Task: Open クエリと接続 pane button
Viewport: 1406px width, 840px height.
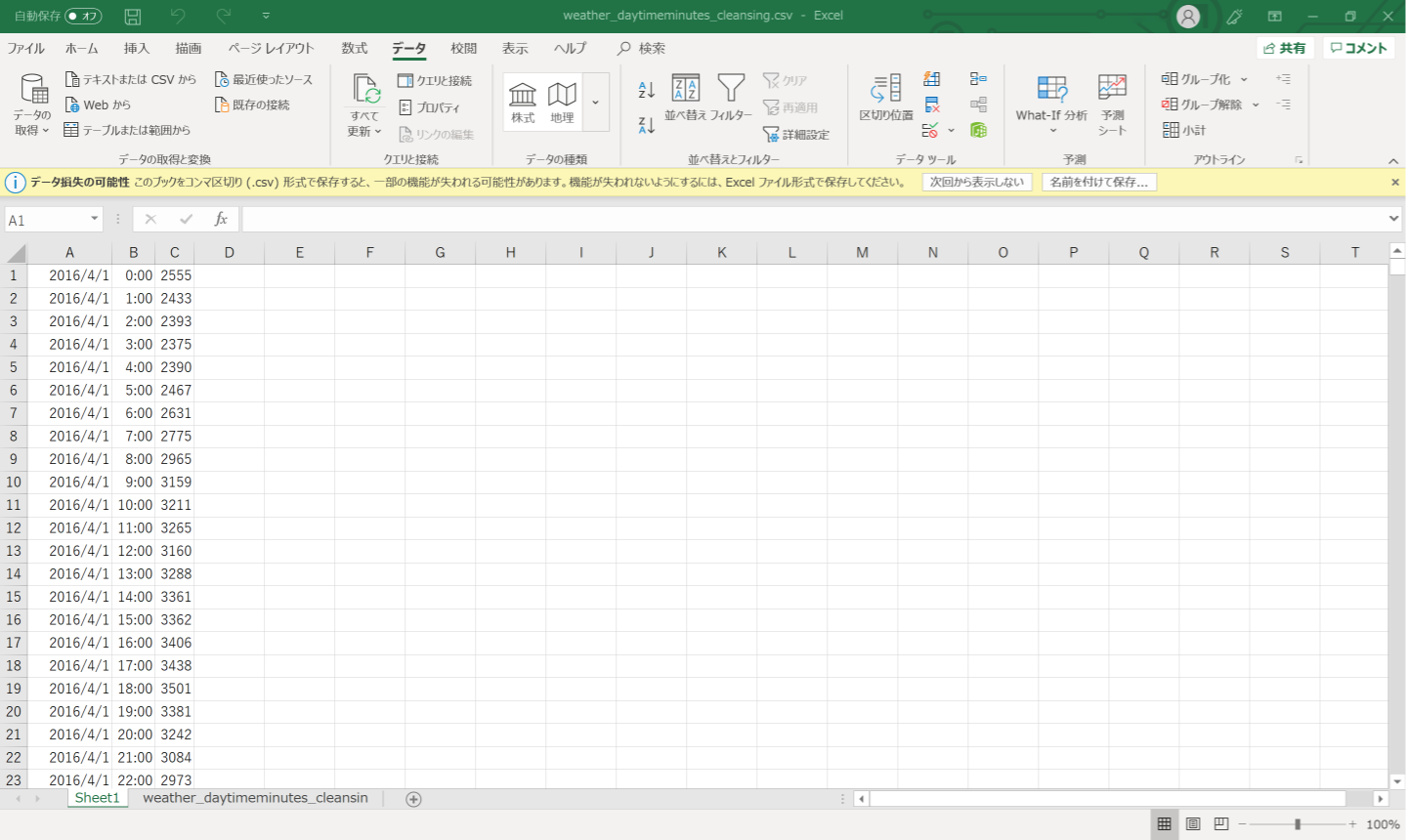Action: pos(435,80)
